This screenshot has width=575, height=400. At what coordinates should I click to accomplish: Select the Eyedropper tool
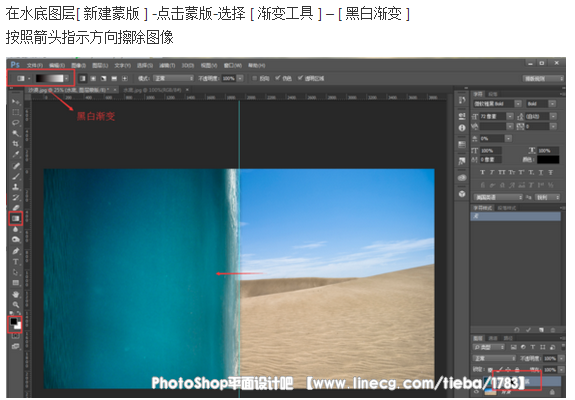tap(15, 155)
